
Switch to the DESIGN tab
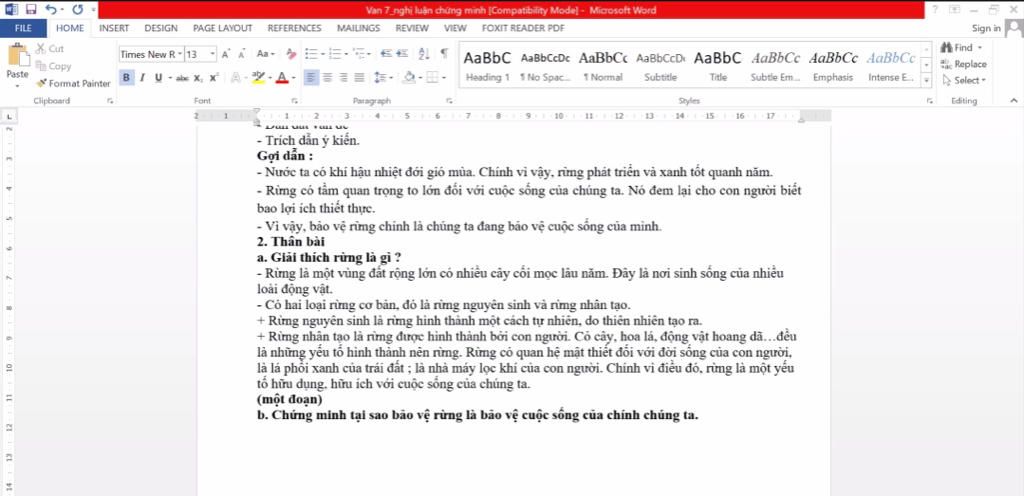(161, 28)
